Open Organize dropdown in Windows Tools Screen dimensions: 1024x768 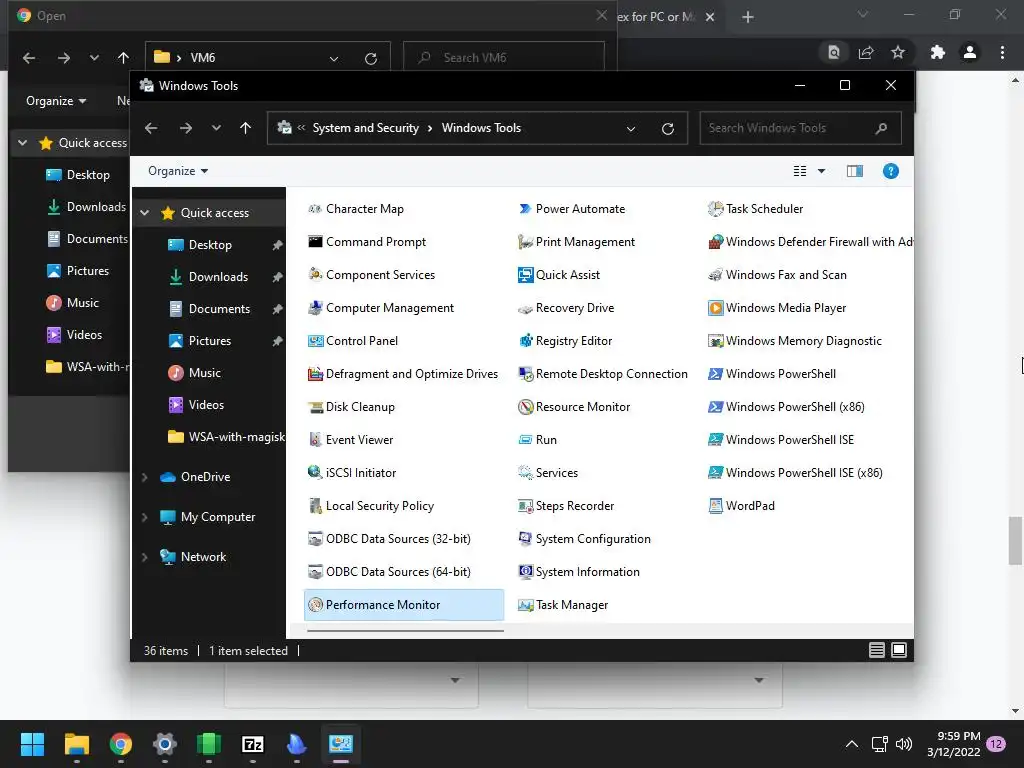pos(178,171)
